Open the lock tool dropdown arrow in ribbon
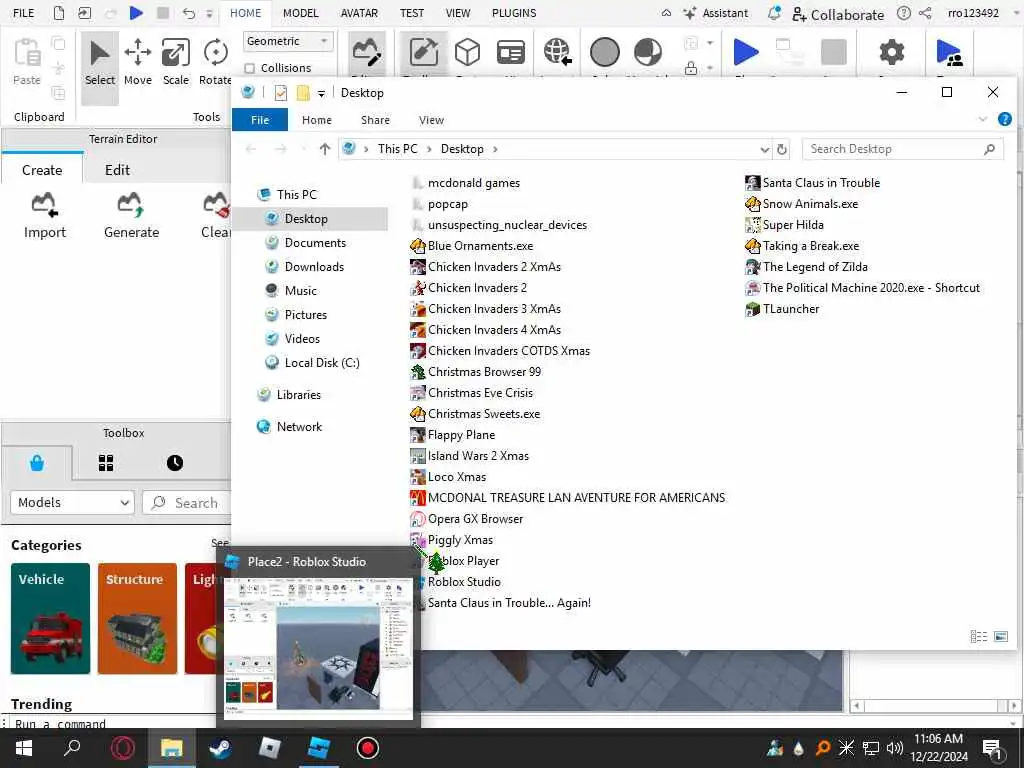1024x768 pixels. click(x=710, y=68)
